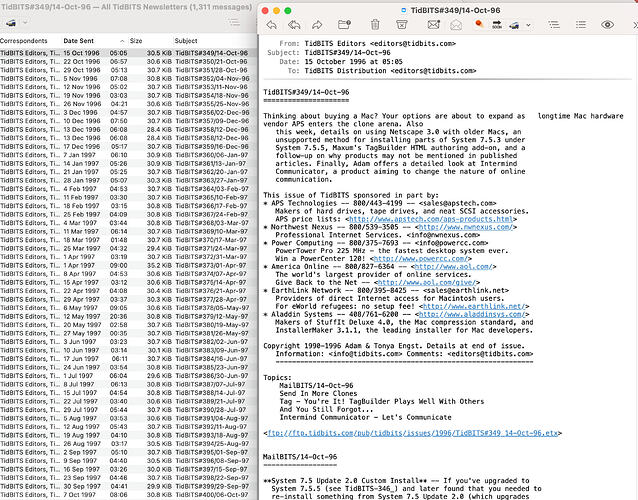Click the 19 Nov 1996 date cell
This screenshot has width=638, height=500.
point(81,96)
